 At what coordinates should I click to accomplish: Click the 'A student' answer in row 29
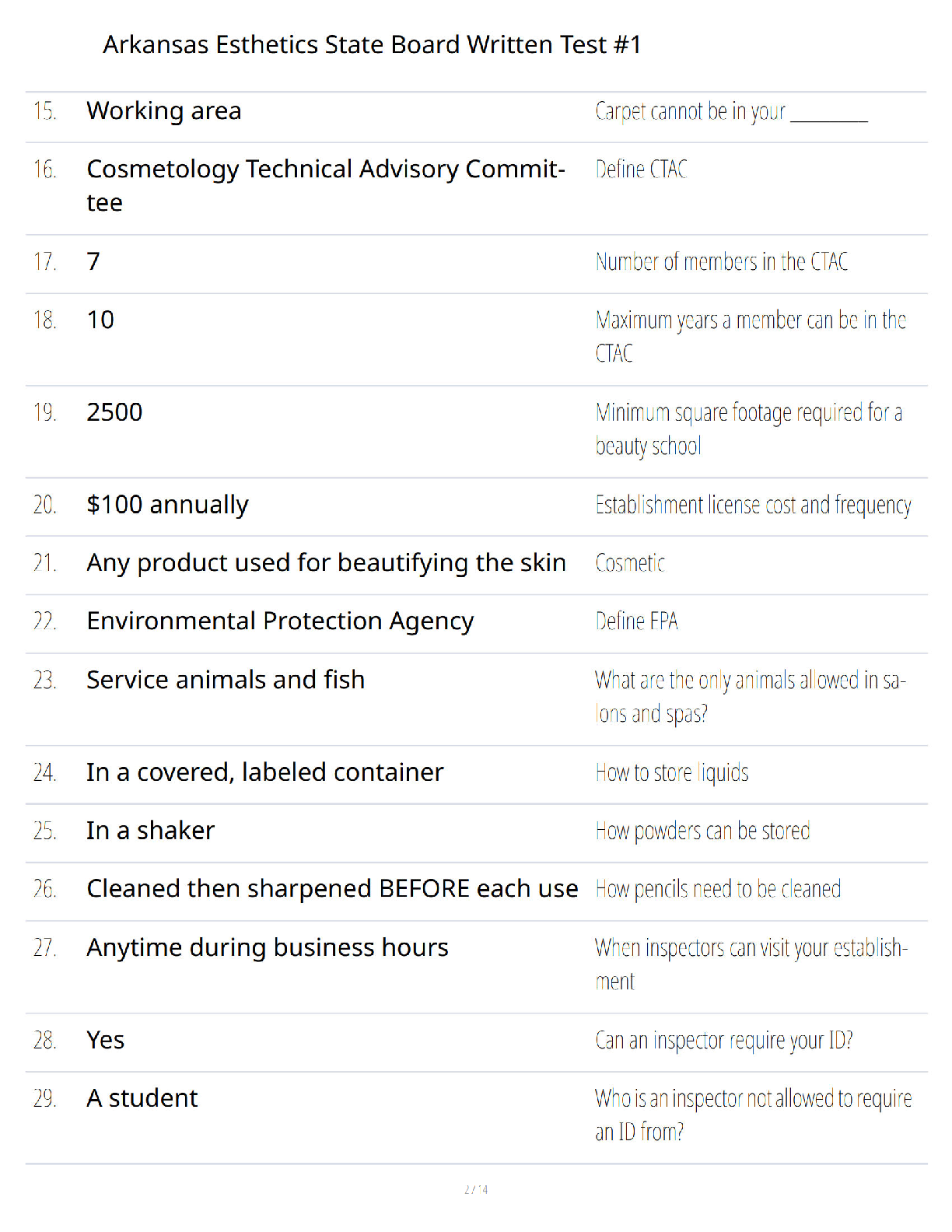142,1098
